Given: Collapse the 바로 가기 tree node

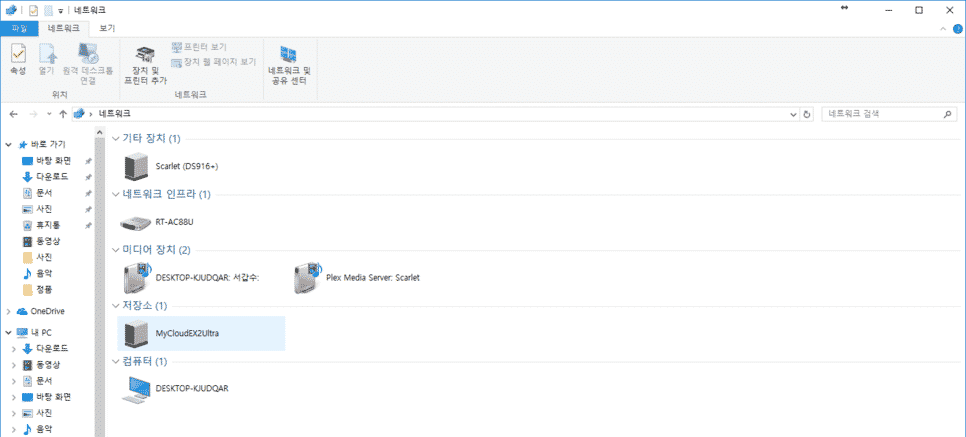Looking at the screenshot, I should coord(9,145).
